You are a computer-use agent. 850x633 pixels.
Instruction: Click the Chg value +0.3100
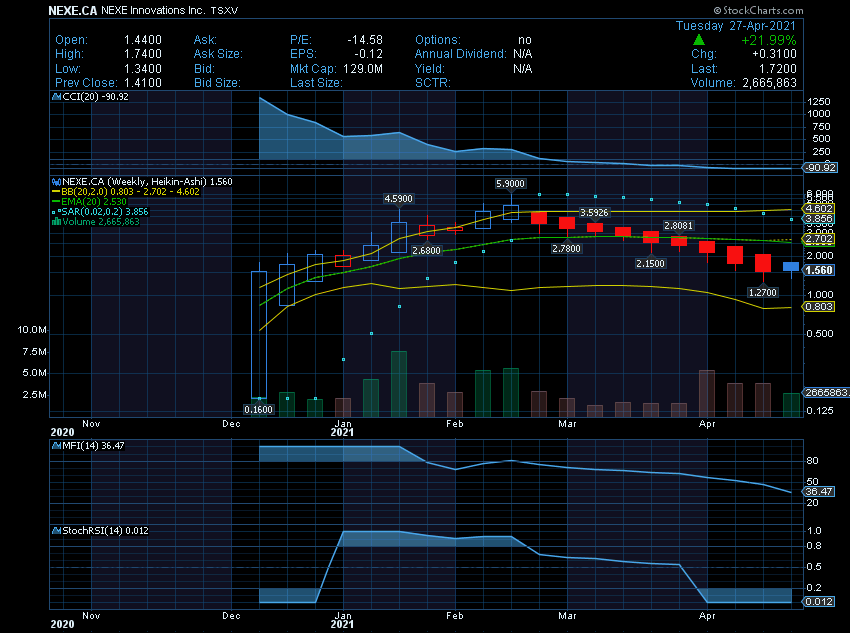pos(774,54)
